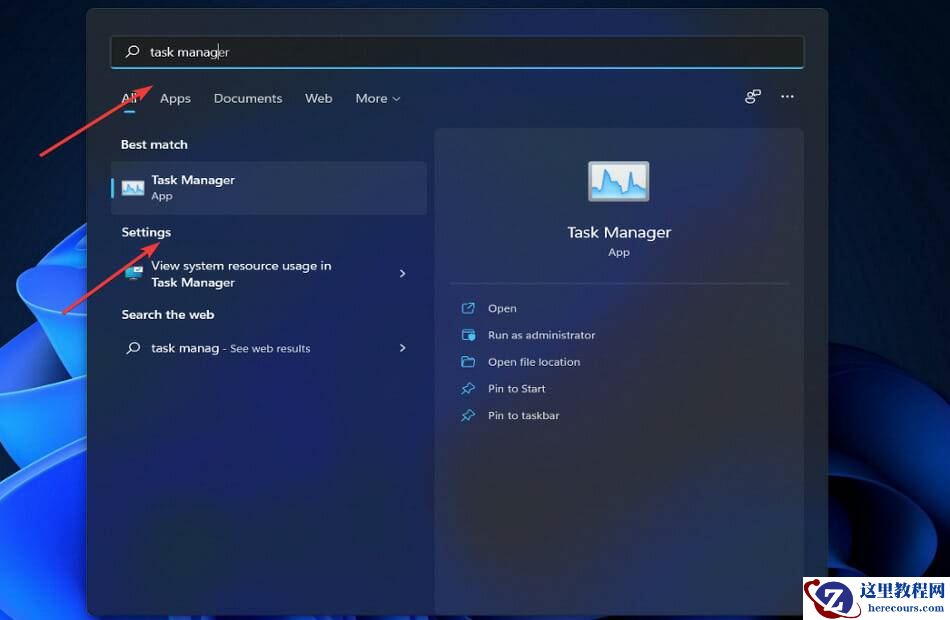The height and width of the screenshot is (620, 950).
Task: Expand the More filter dropdown
Action: point(377,98)
